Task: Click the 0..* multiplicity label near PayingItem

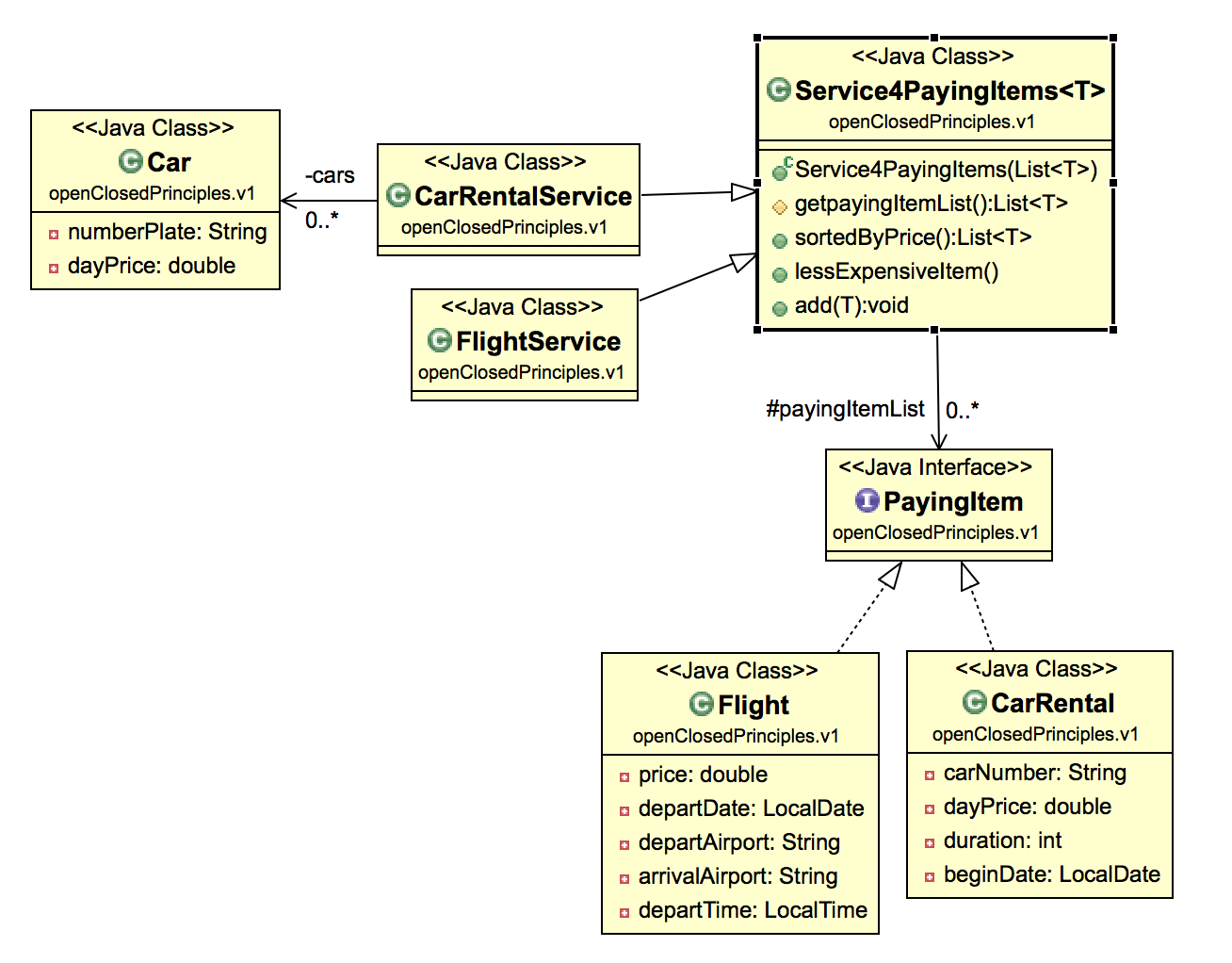Action: (961, 409)
